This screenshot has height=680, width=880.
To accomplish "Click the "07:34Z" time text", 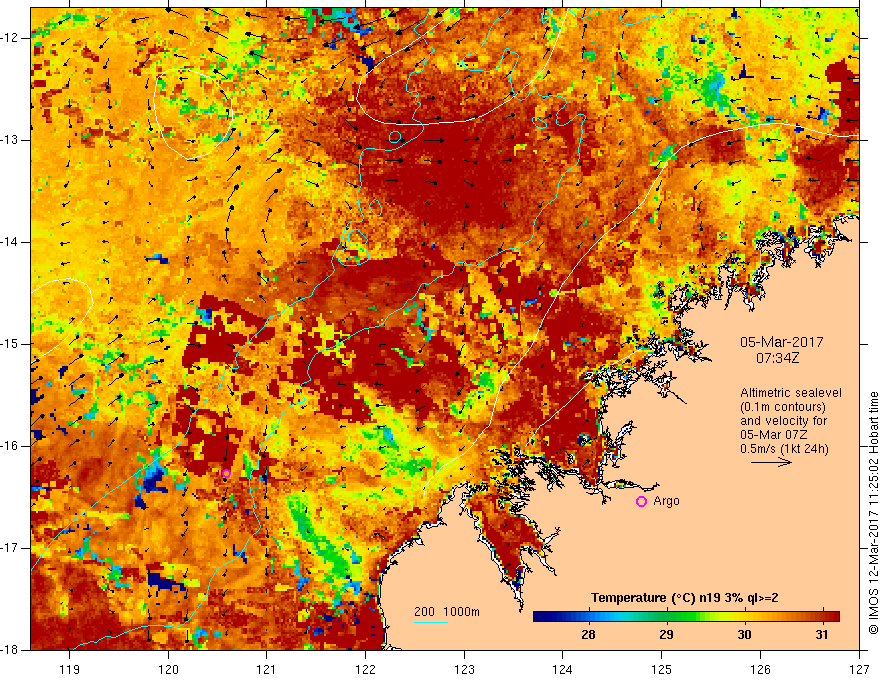I will tap(777, 358).
